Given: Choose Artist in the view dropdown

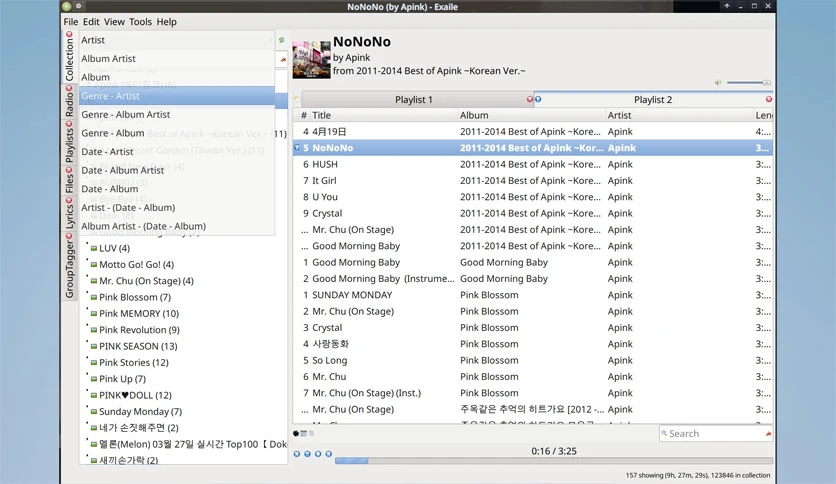Looking at the screenshot, I should (x=176, y=40).
